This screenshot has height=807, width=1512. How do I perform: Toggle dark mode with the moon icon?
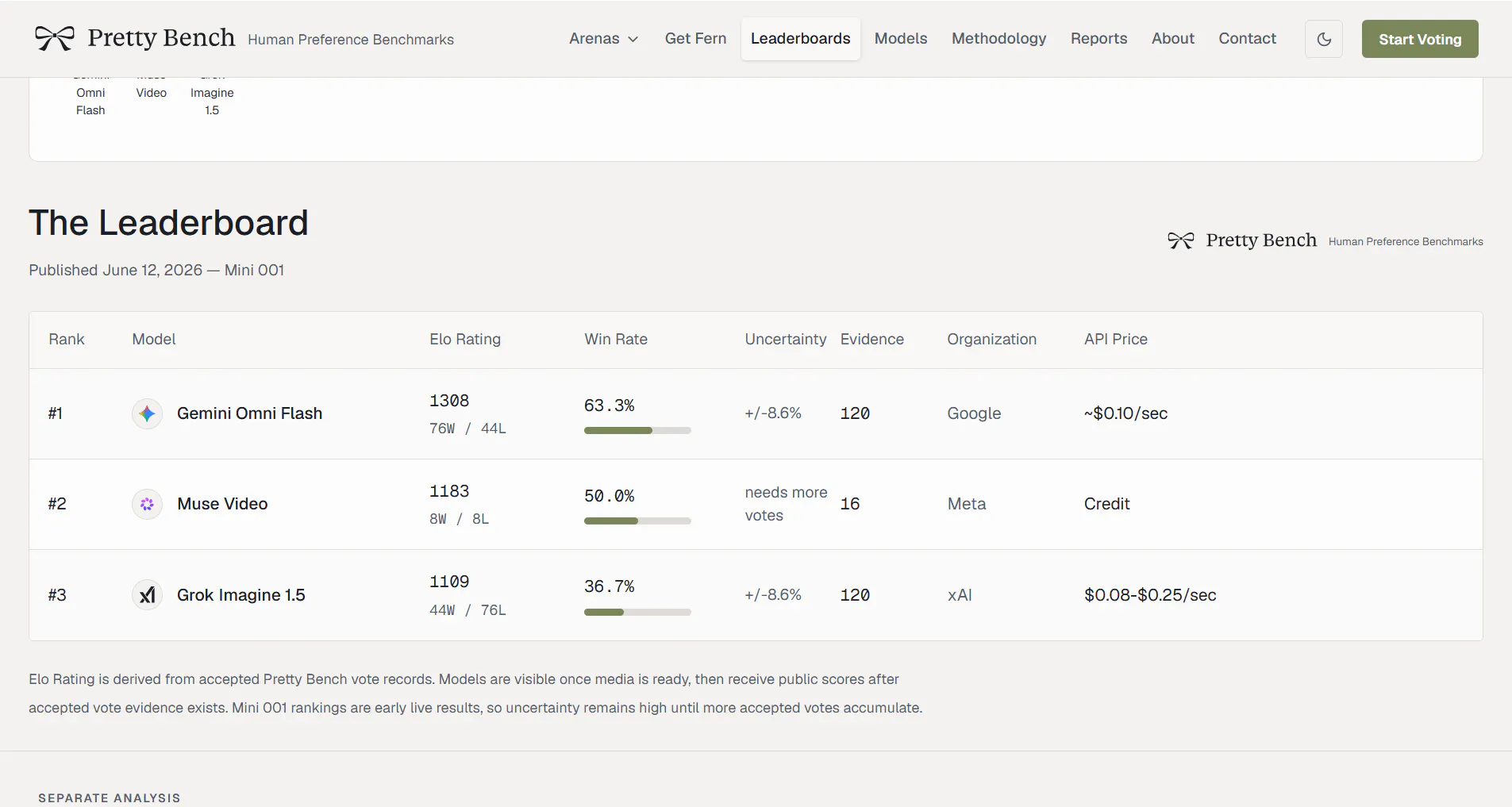pos(1324,39)
